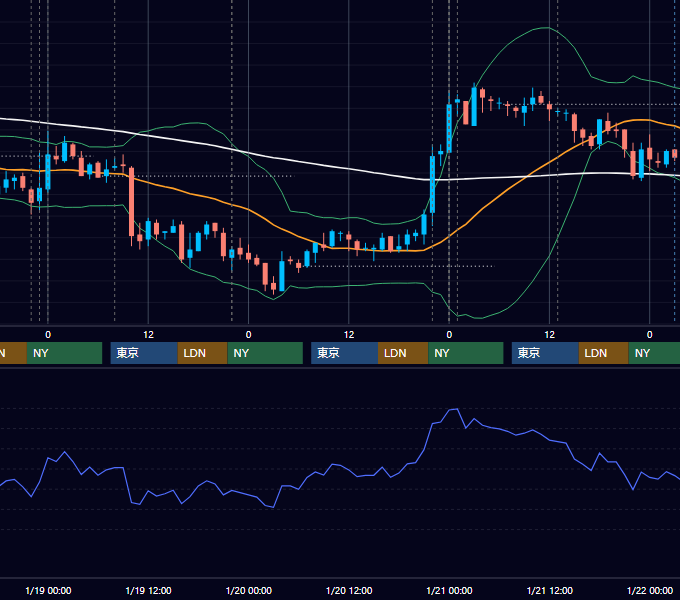Select the LDN session block before 1/22 00:00

click(604, 353)
